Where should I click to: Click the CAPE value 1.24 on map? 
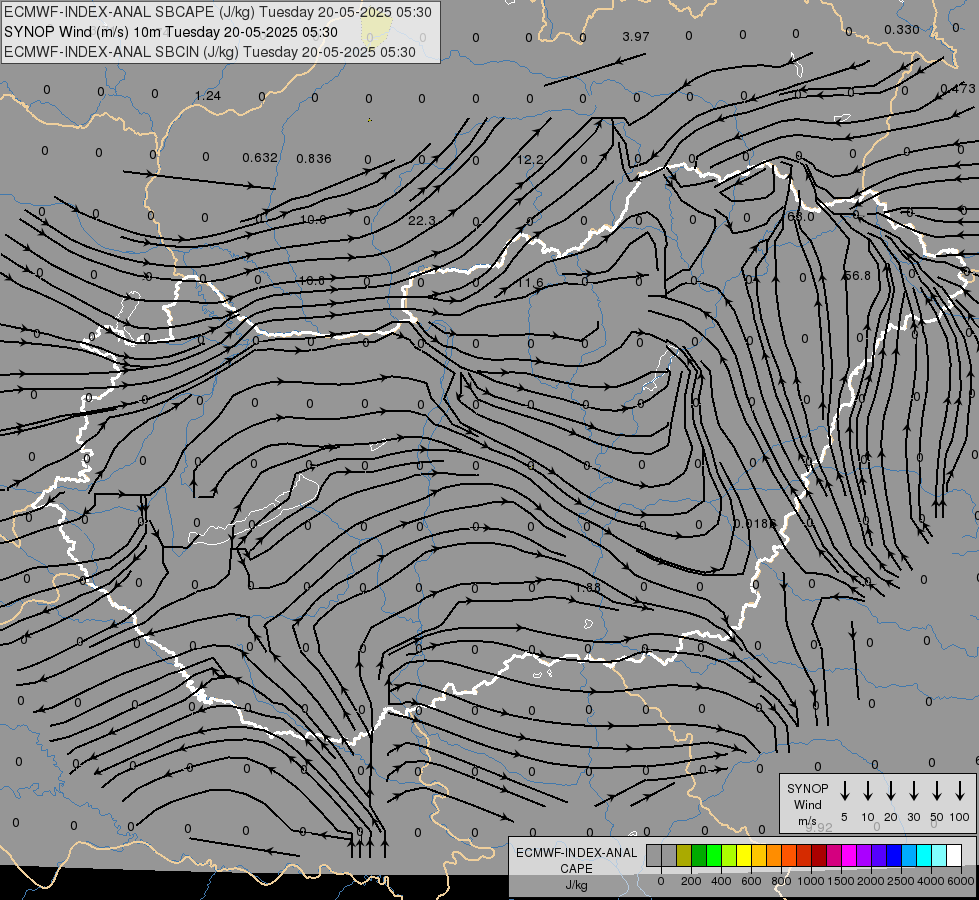[x=207, y=96]
